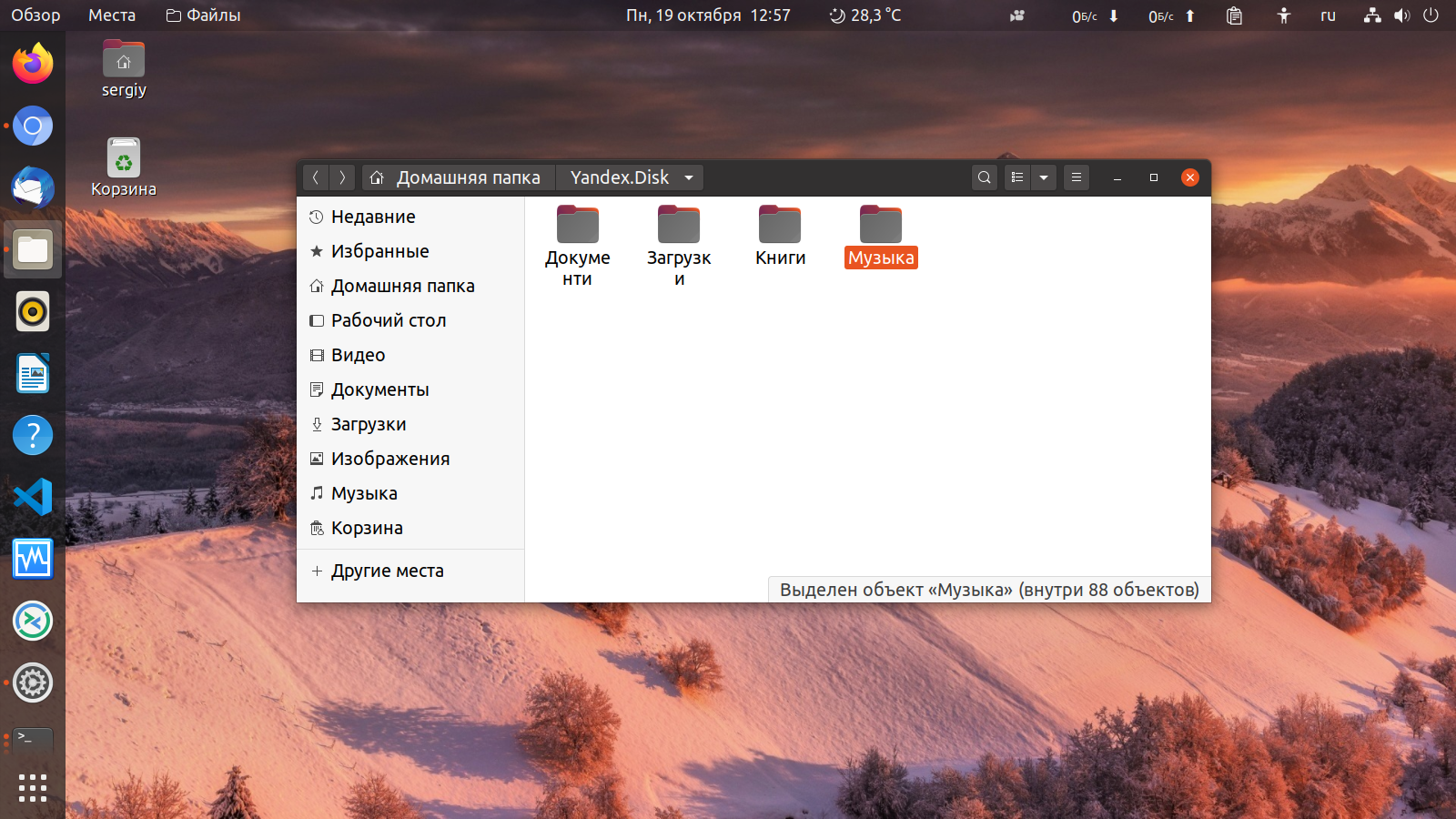Launch Visual Studio Code from dock
1456x819 pixels.
33,497
